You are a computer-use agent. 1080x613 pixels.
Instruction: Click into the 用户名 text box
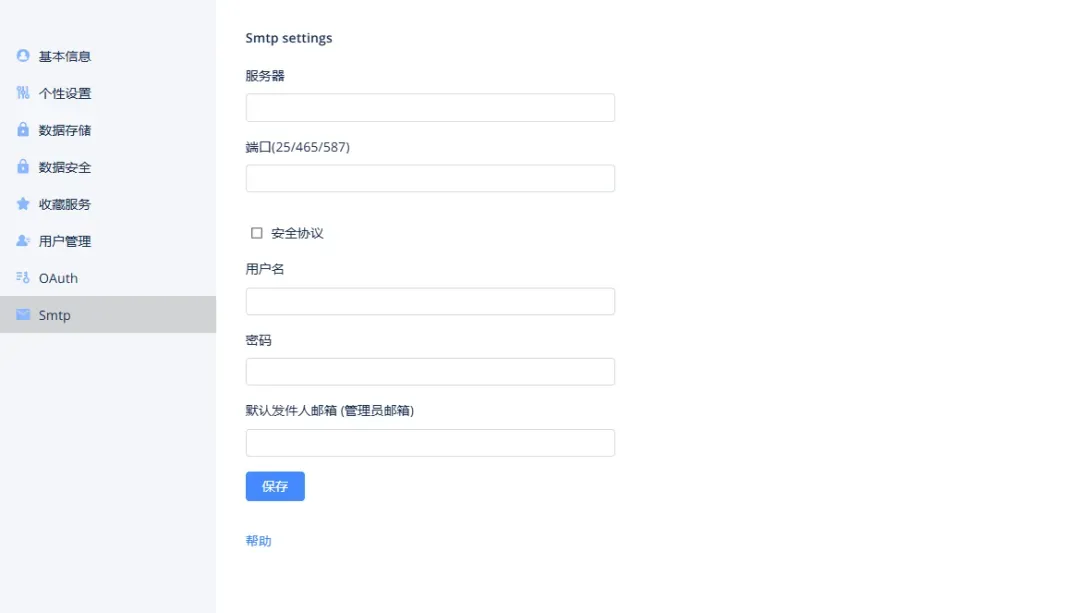(430, 302)
